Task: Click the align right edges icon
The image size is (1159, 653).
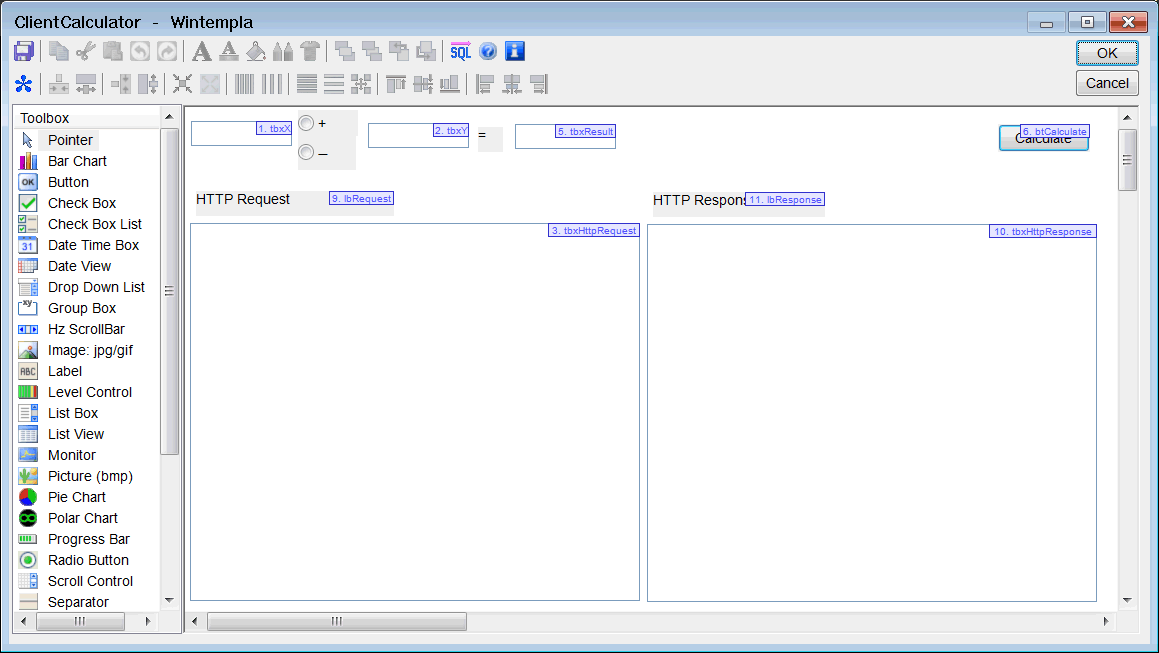Action: click(540, 84)
